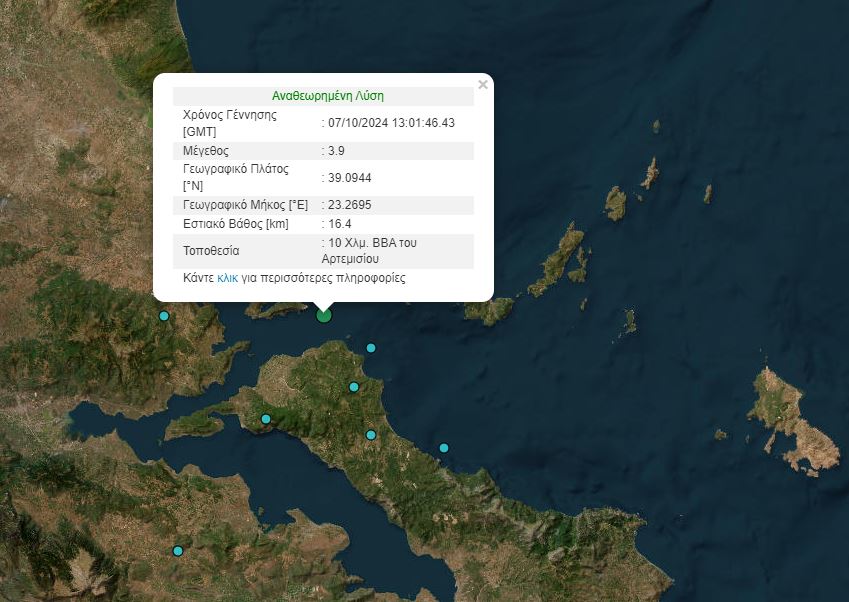
Task: Select cyan marker on Evia's western gulf coast
Action: click(x=265, y=419)
